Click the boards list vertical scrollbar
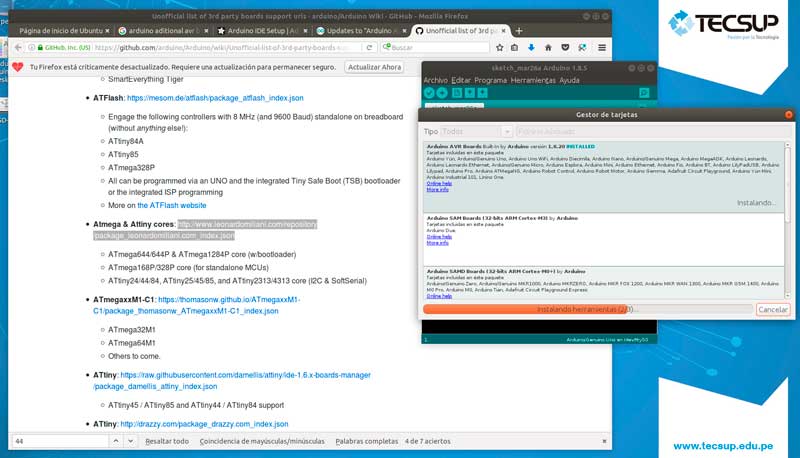This screenshot has height=458, width=800. pyautogui.click(x=787, y=219)
